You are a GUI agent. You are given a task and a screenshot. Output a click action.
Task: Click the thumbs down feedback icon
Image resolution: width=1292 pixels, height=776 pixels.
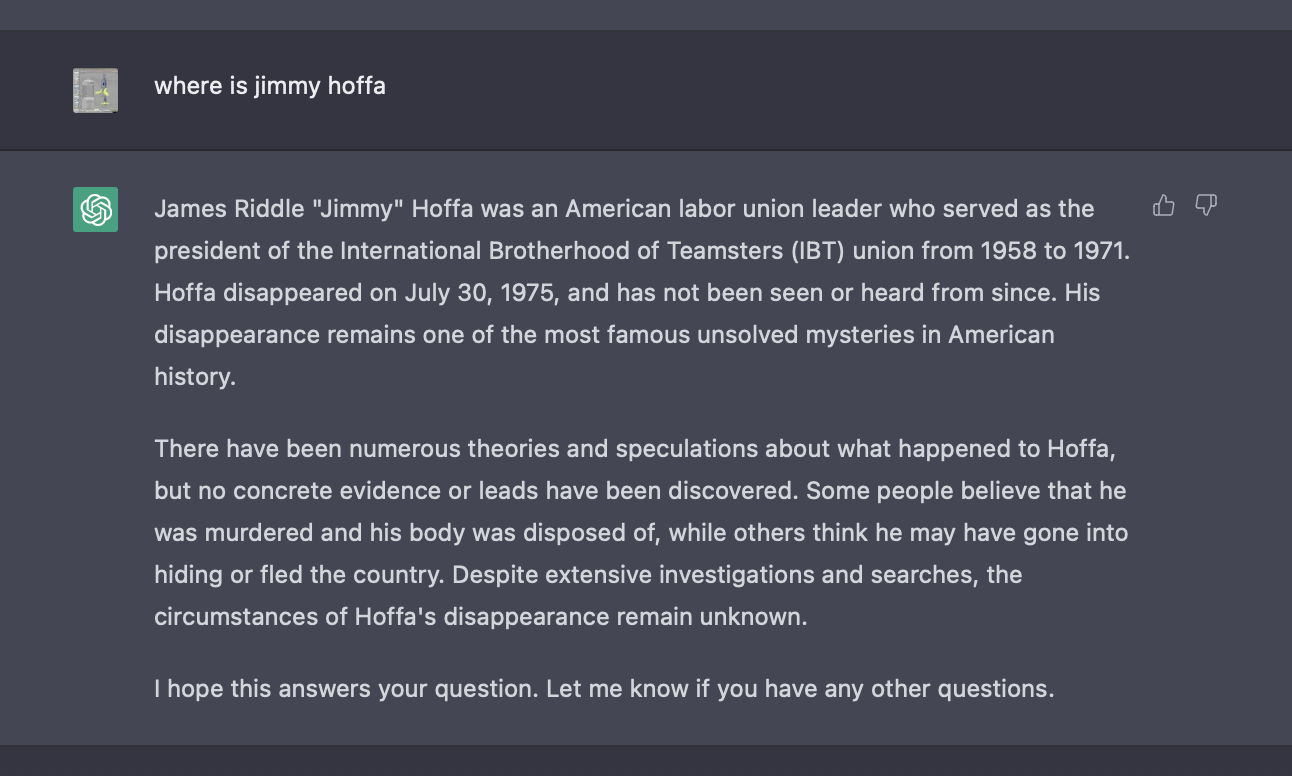pos(1206,206)
